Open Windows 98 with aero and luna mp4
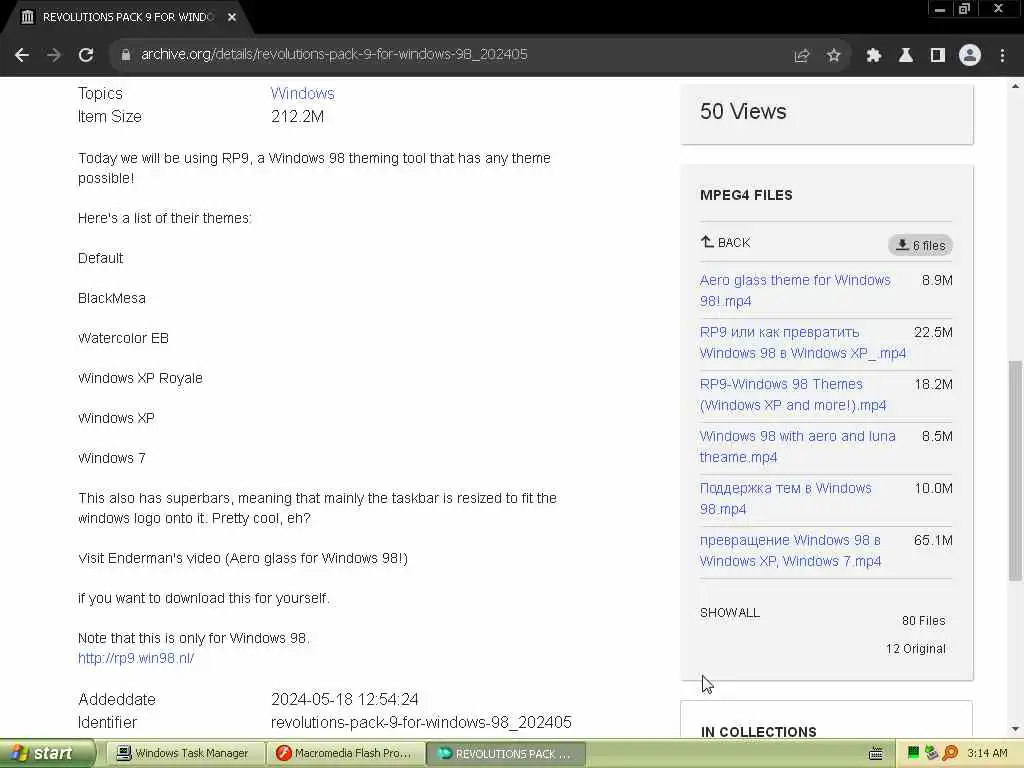This screenshot has width=1024, height=768. 797,446
